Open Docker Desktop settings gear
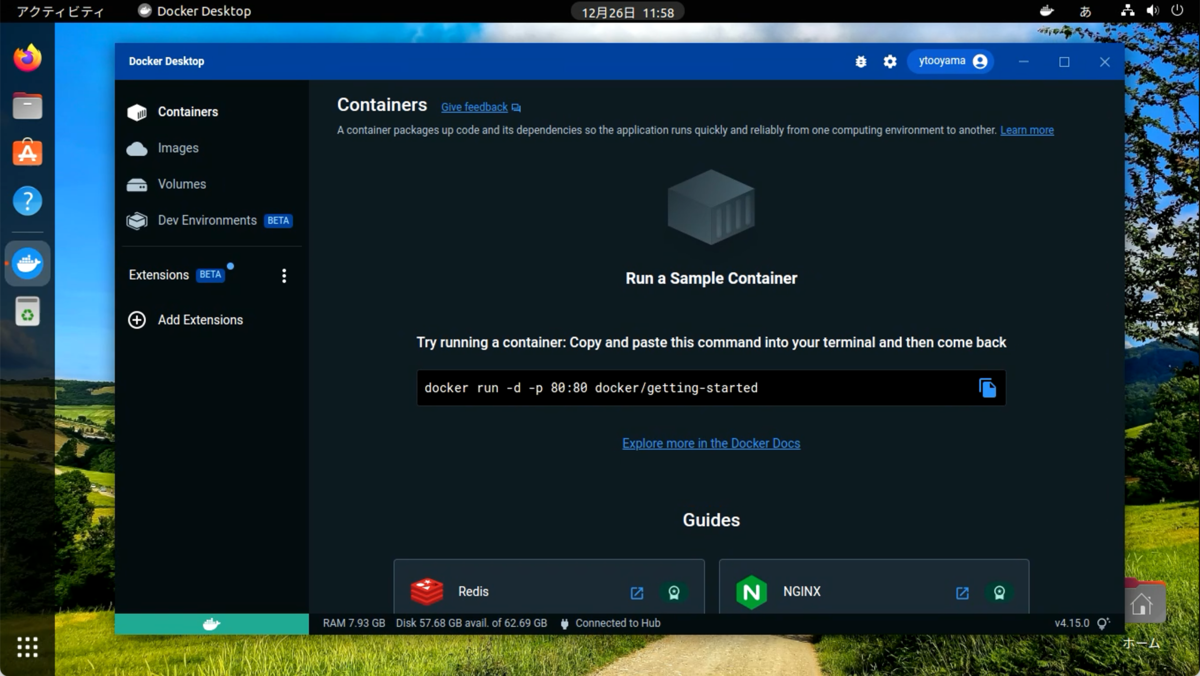The width and height of the screenshot is (1200, 676). click(890, 62)
